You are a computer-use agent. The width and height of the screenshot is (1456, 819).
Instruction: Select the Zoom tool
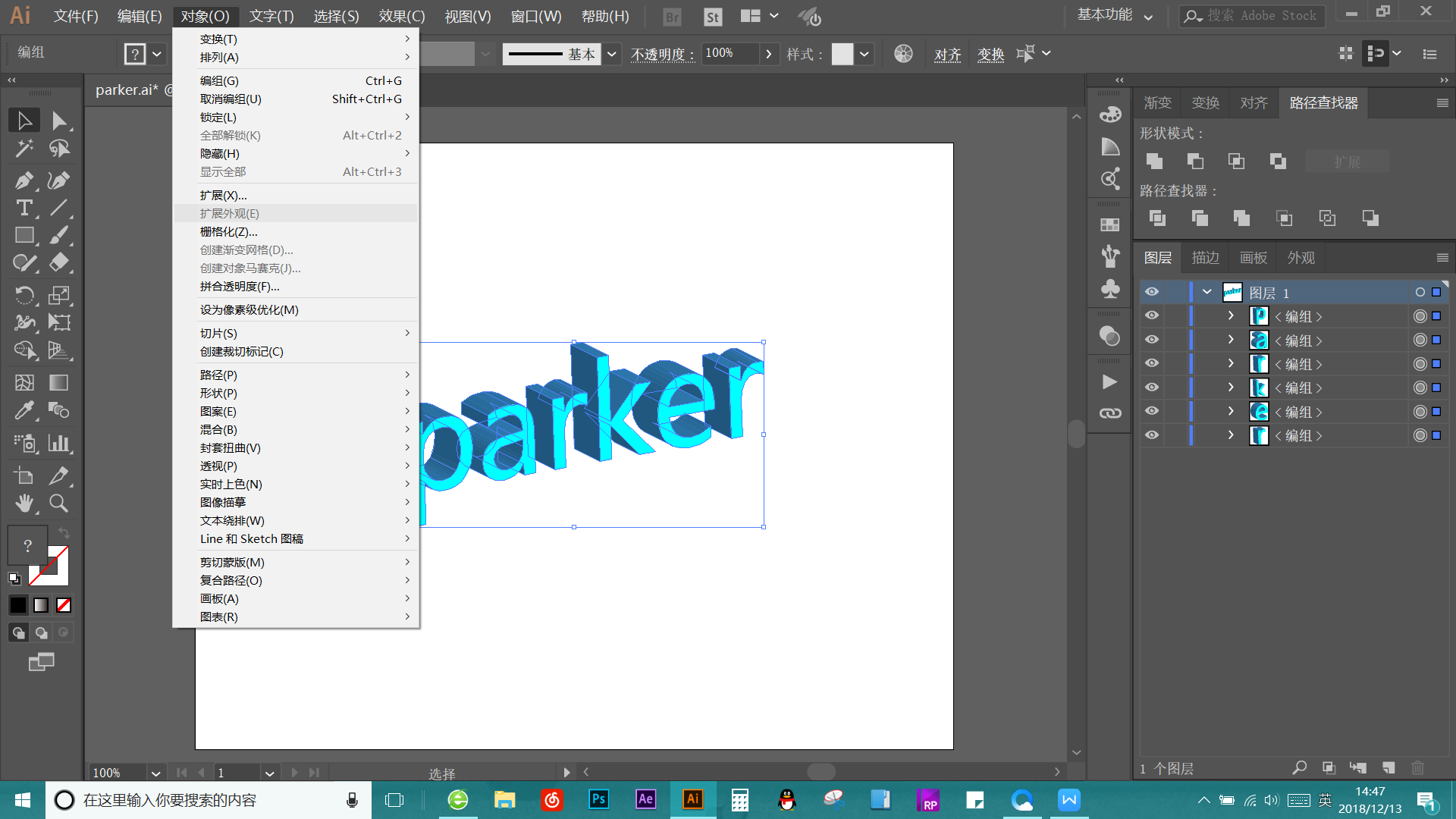pos(58,503)
